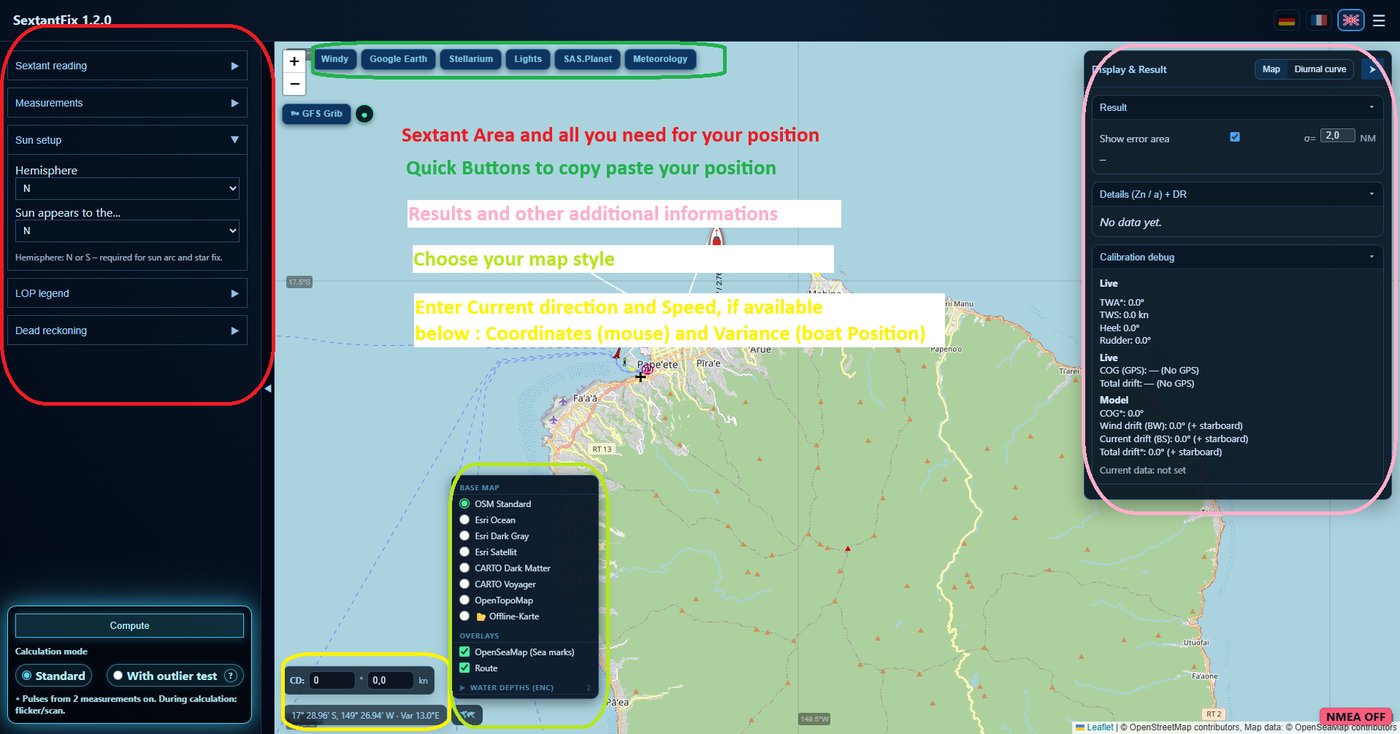
Task: Switch to the Diurnal curve tab
Action: coord(1320,69)
